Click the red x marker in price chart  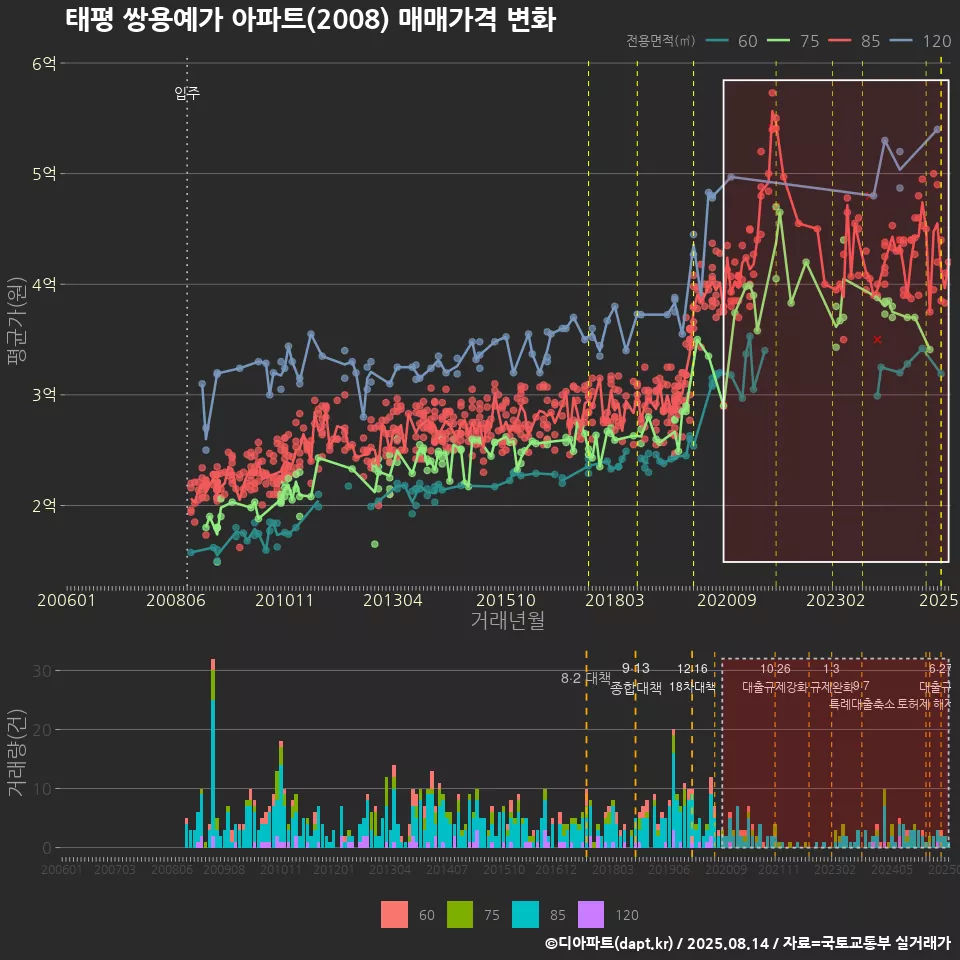pos(877,339)
